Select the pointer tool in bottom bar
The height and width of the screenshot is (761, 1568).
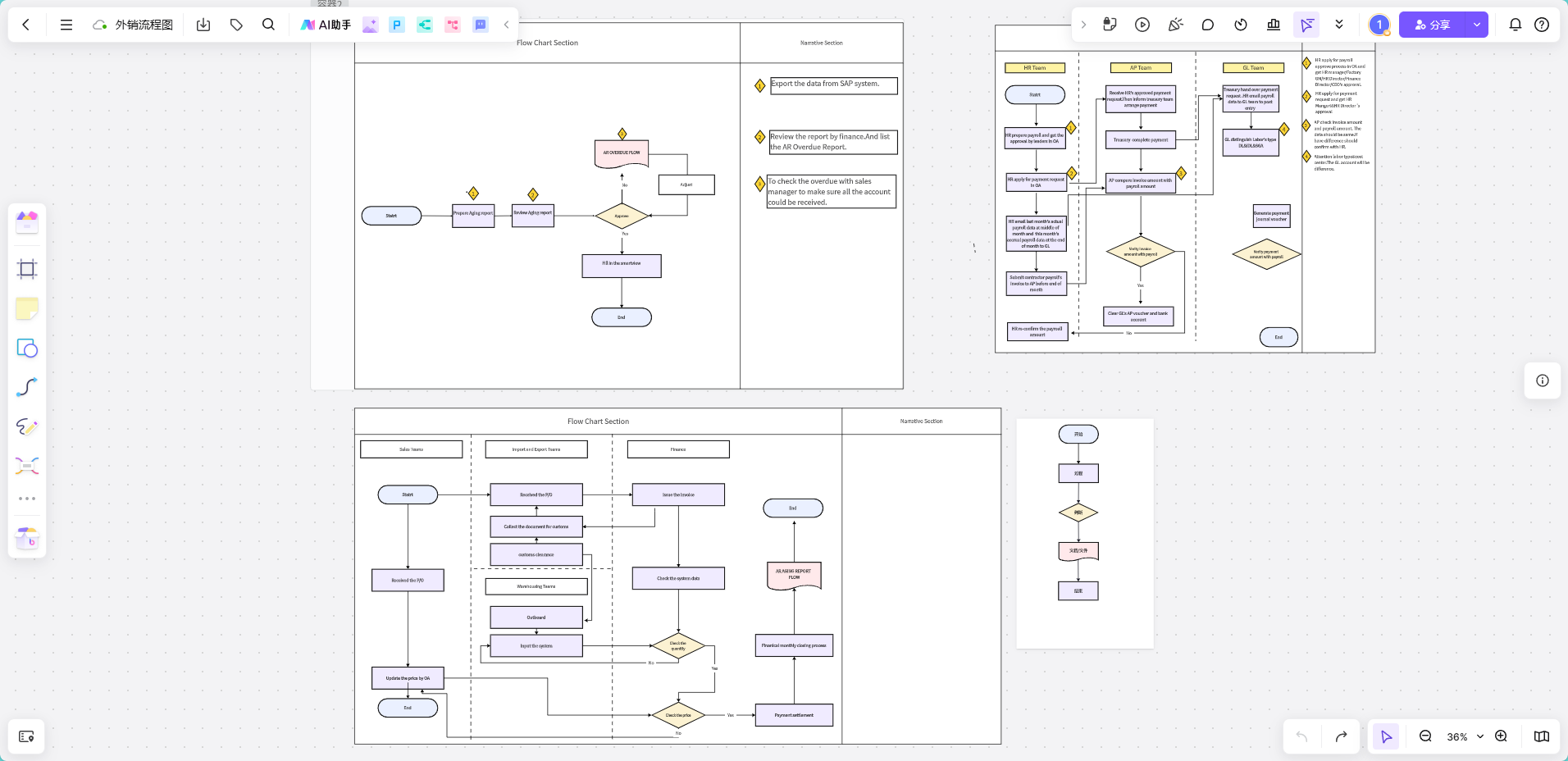point(1386,736)
